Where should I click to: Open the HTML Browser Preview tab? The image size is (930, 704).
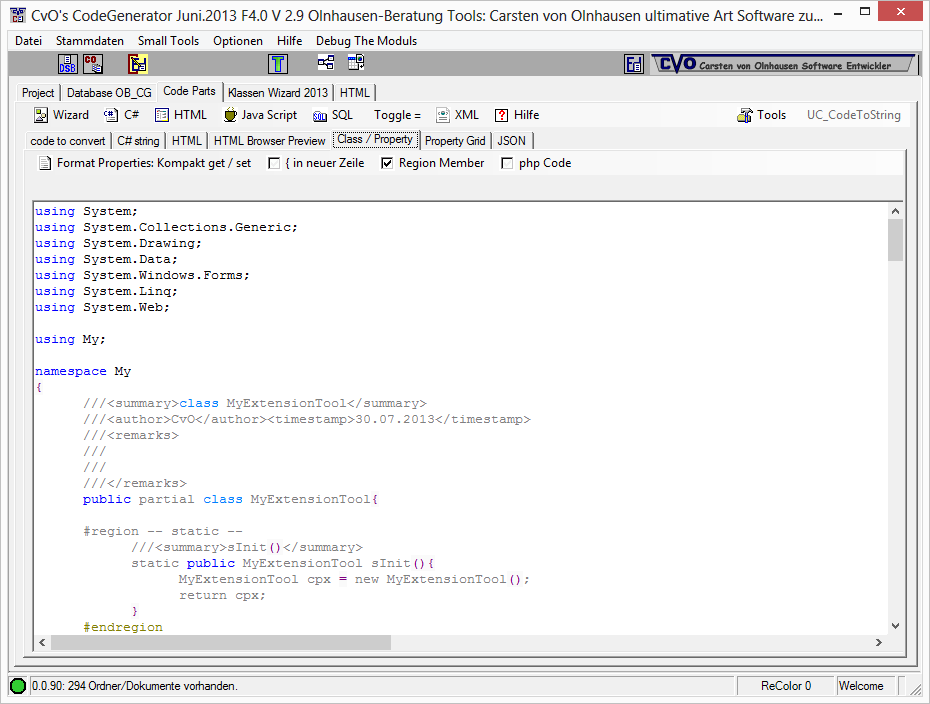(x=269, y=141)
